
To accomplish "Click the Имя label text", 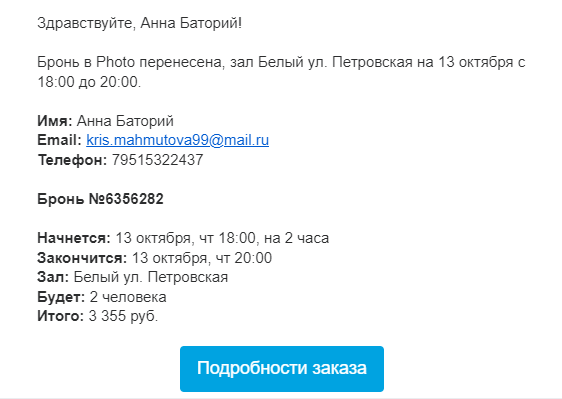I will [55, 121].
